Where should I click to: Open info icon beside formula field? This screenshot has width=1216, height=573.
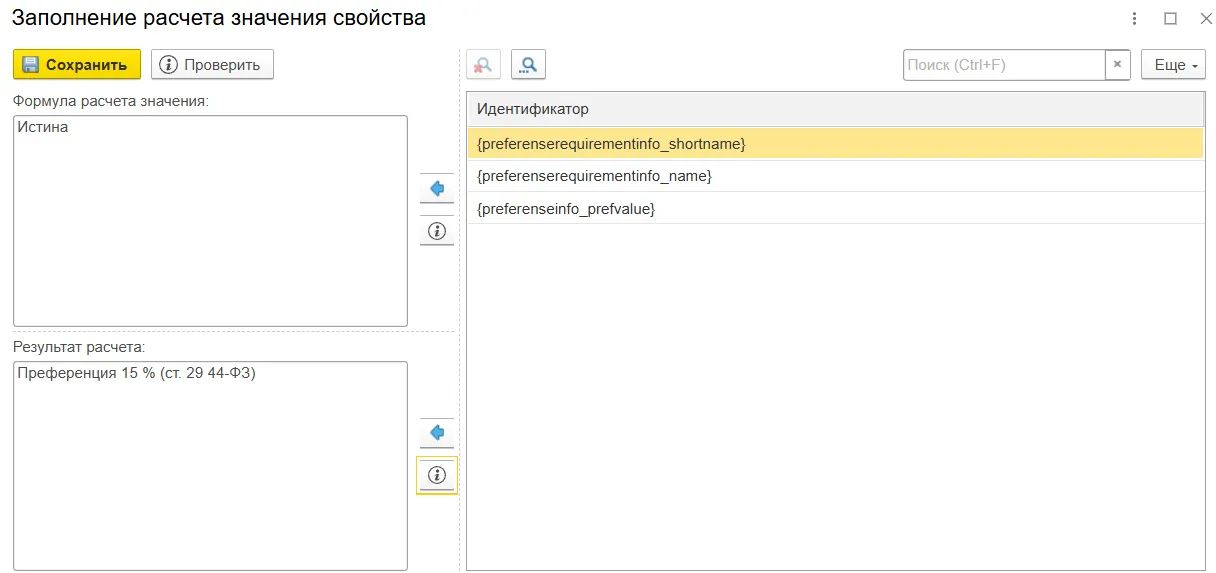[437, 231]
